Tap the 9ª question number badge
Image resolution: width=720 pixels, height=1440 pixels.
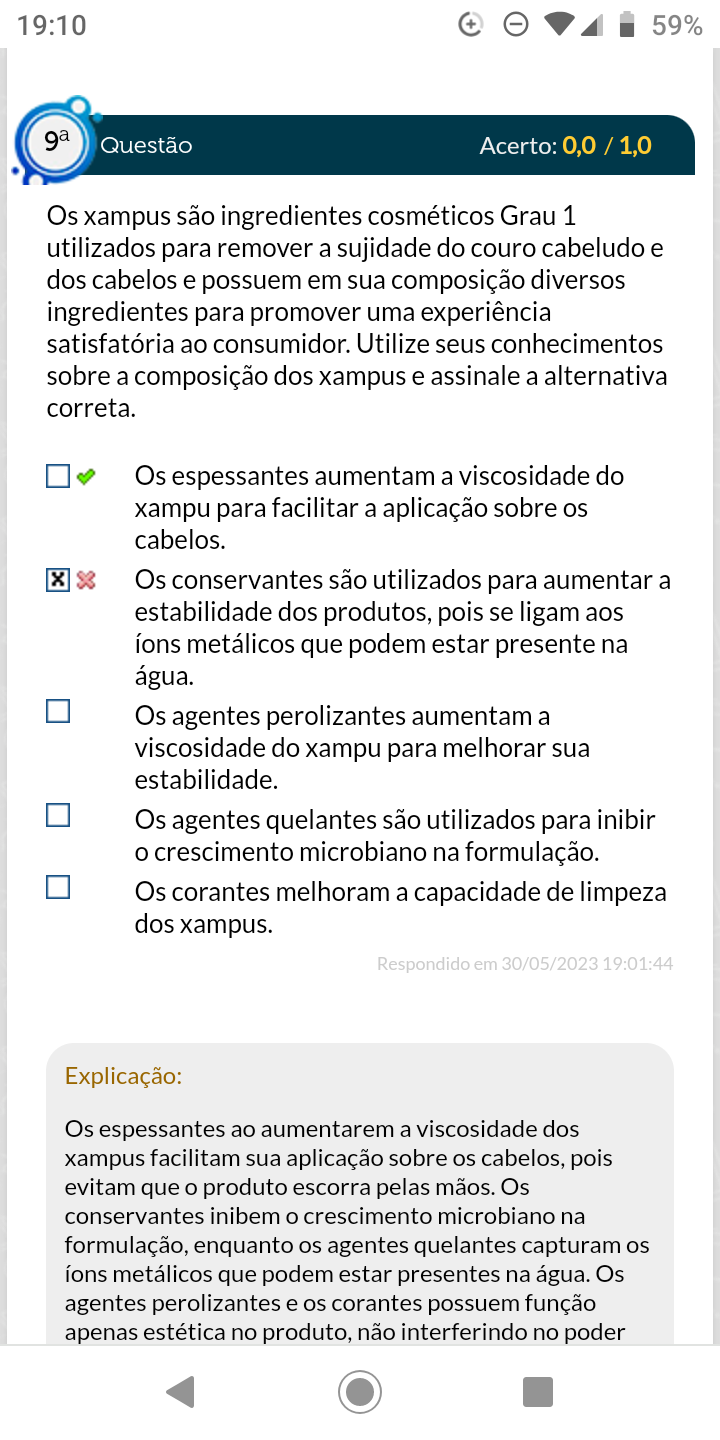pos(57,143)
